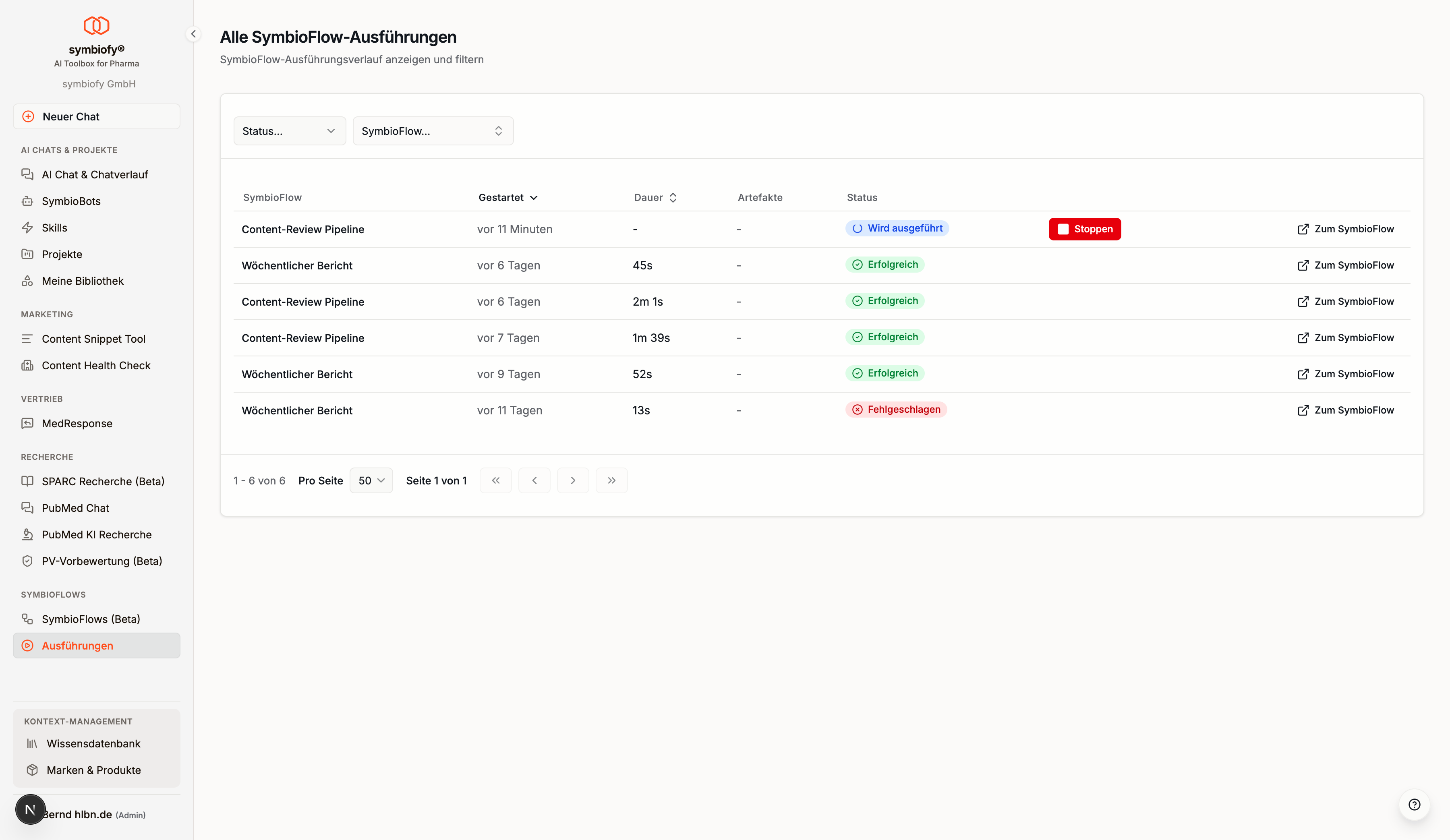The height and width of the screenshot is (840, 1450).
Task: Click Wöchentlicher Bericht from vor 9 Tagen
Action: tap(297, 374)
